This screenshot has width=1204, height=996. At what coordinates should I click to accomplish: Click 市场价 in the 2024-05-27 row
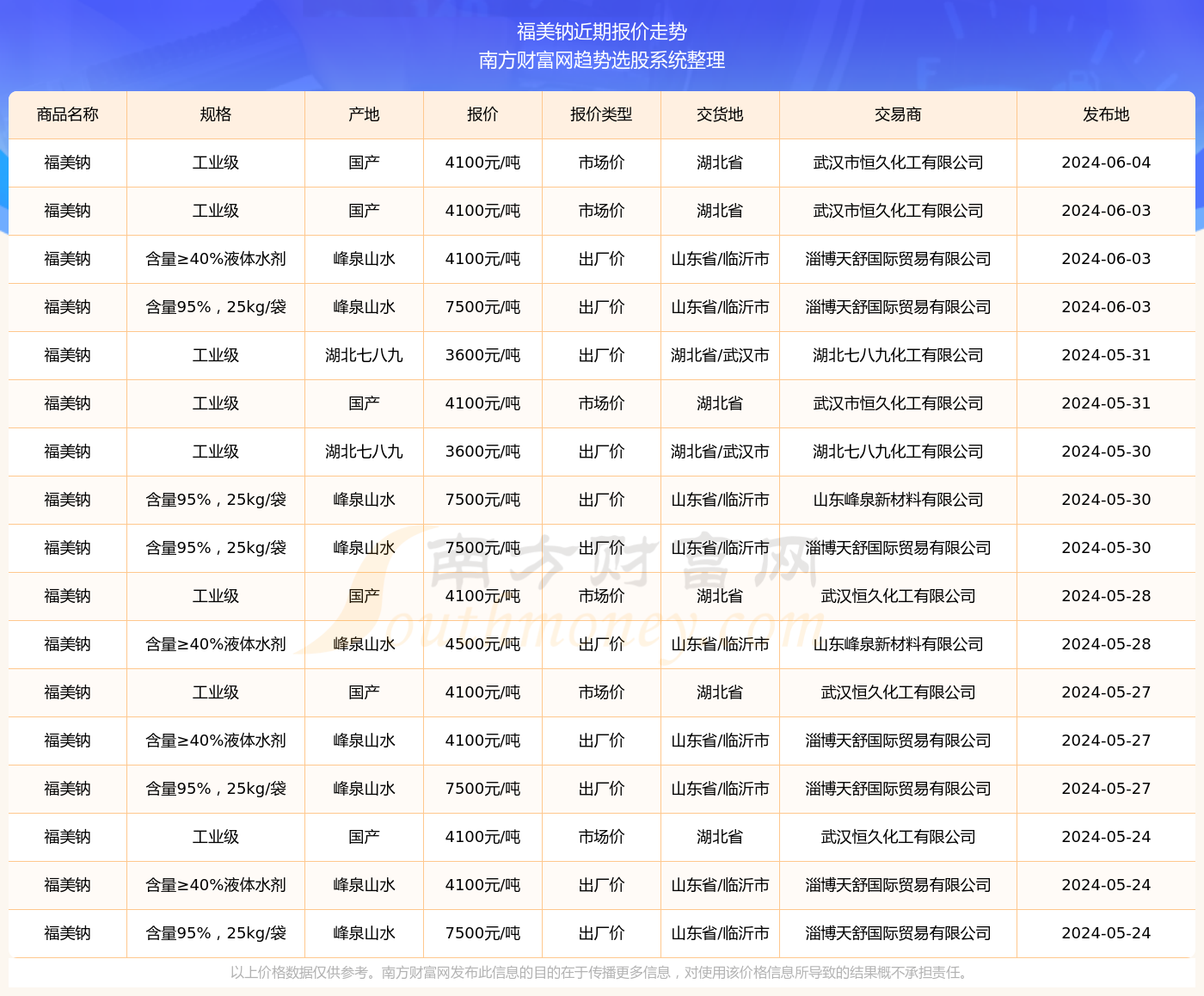(x=601, y=692)
